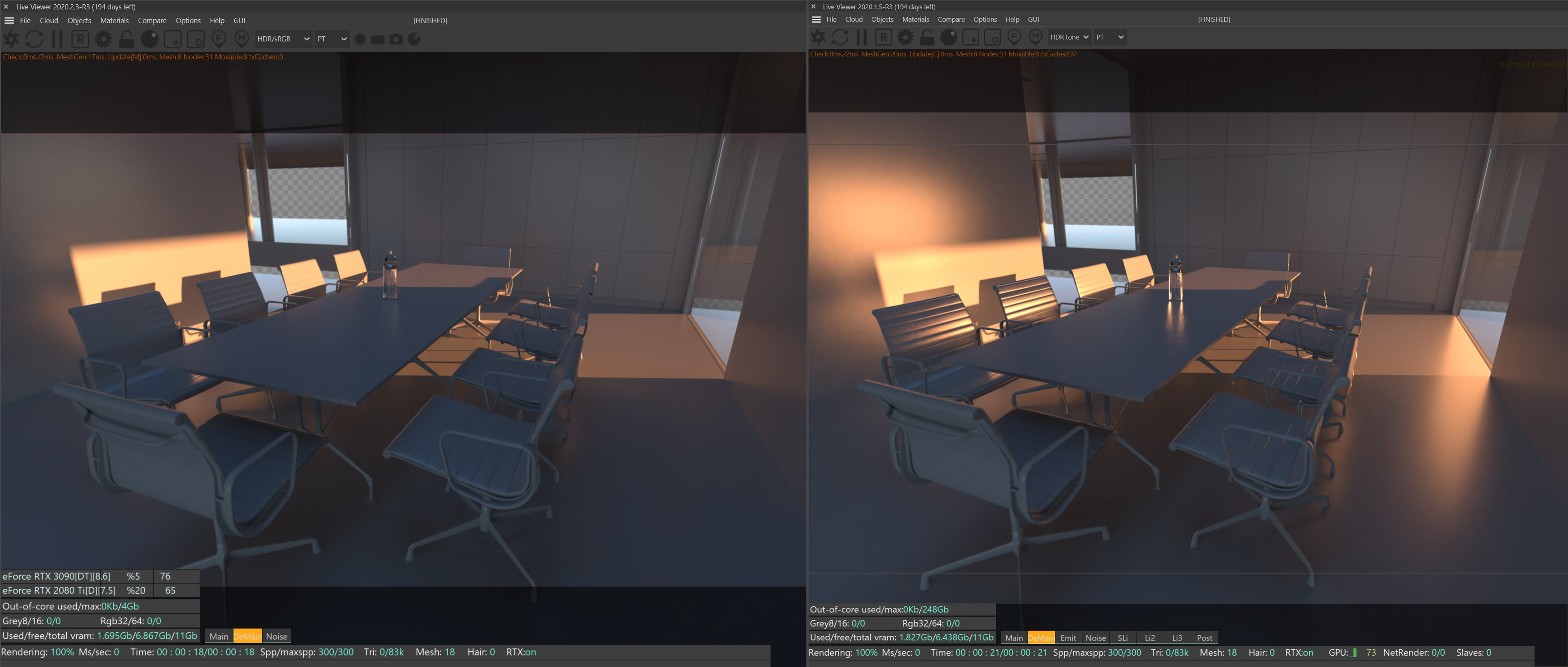The height and width of the screenshot is (667, 1568).
Task: Toggle lock resolution padlock in left viewer
Action: [x=127, y=39]
